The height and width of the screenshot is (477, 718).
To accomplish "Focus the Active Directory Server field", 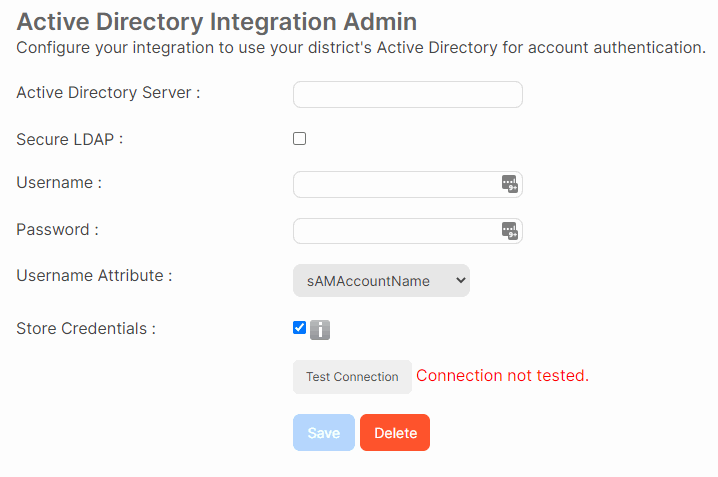I will point(408,94).
